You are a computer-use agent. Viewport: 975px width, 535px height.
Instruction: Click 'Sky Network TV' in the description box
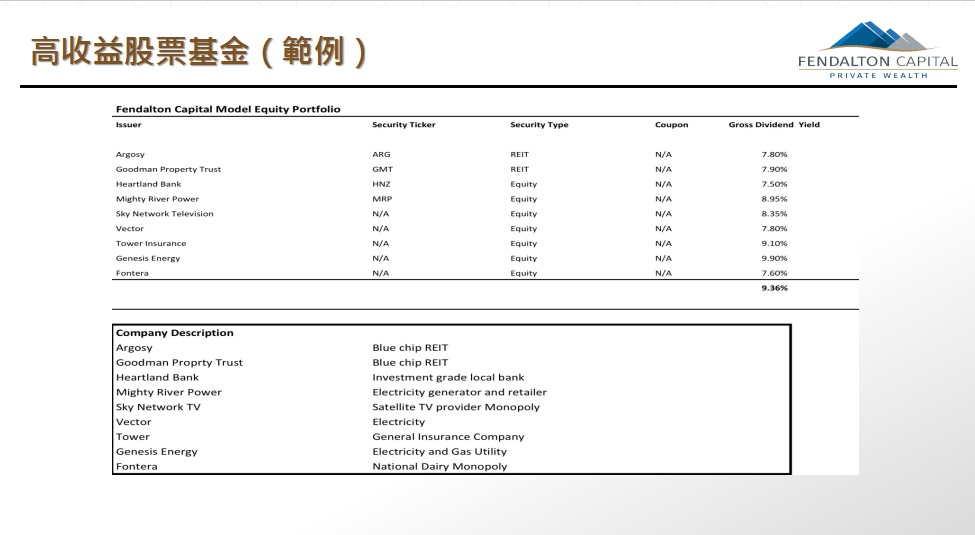coord(158,407)
